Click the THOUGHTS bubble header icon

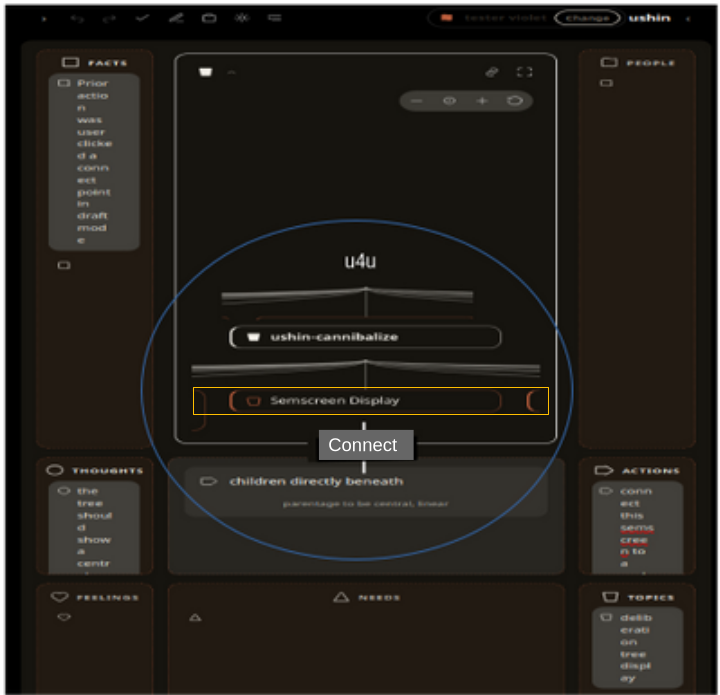point(55,470)
